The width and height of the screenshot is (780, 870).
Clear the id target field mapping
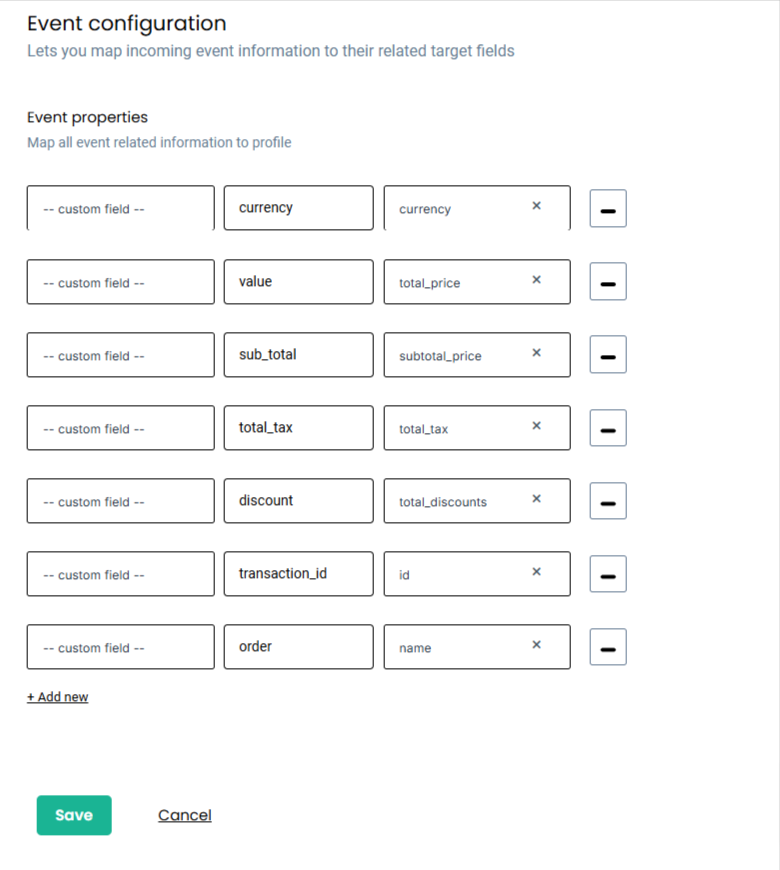536,573
